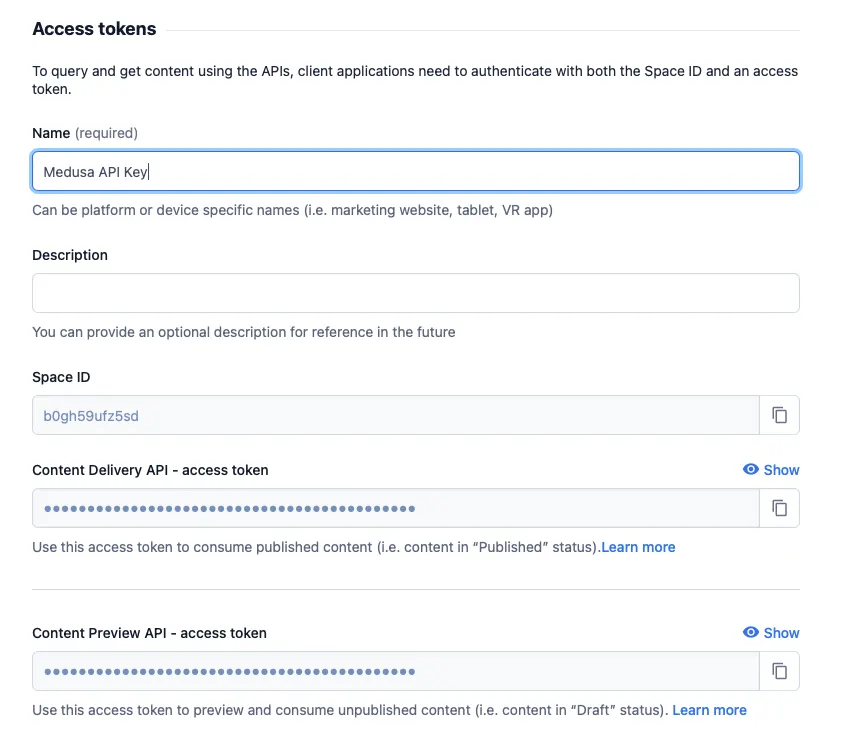Click the Access tokens heading
The height and width of the screenshot is (743, 860).
(x=94, y=29)
